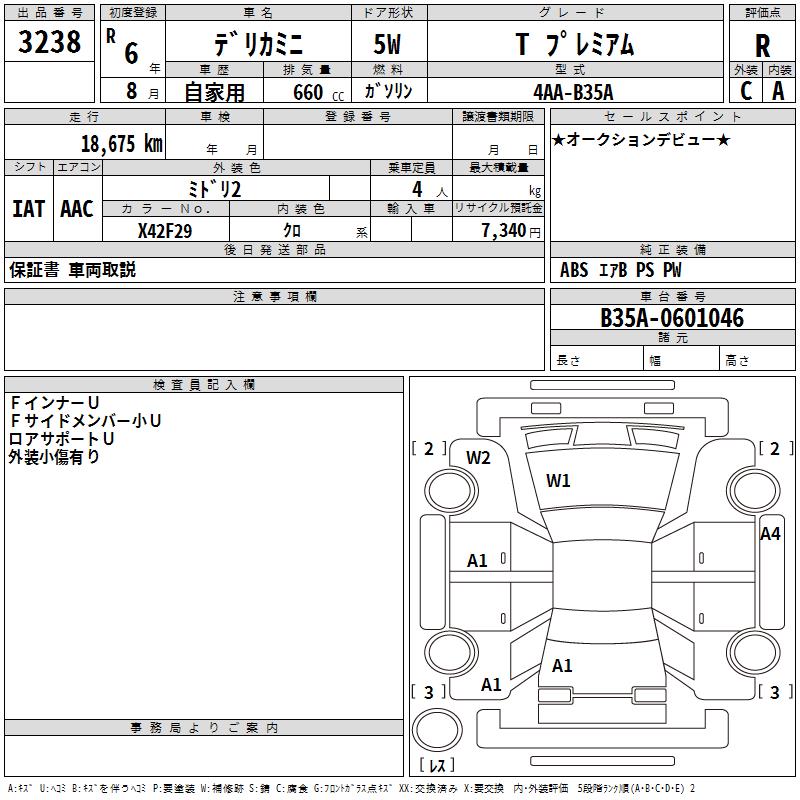This screenshot has width=800, height=800.
Task: Click the chassis number B35A-0601046
Action: [x=672, y=318]
